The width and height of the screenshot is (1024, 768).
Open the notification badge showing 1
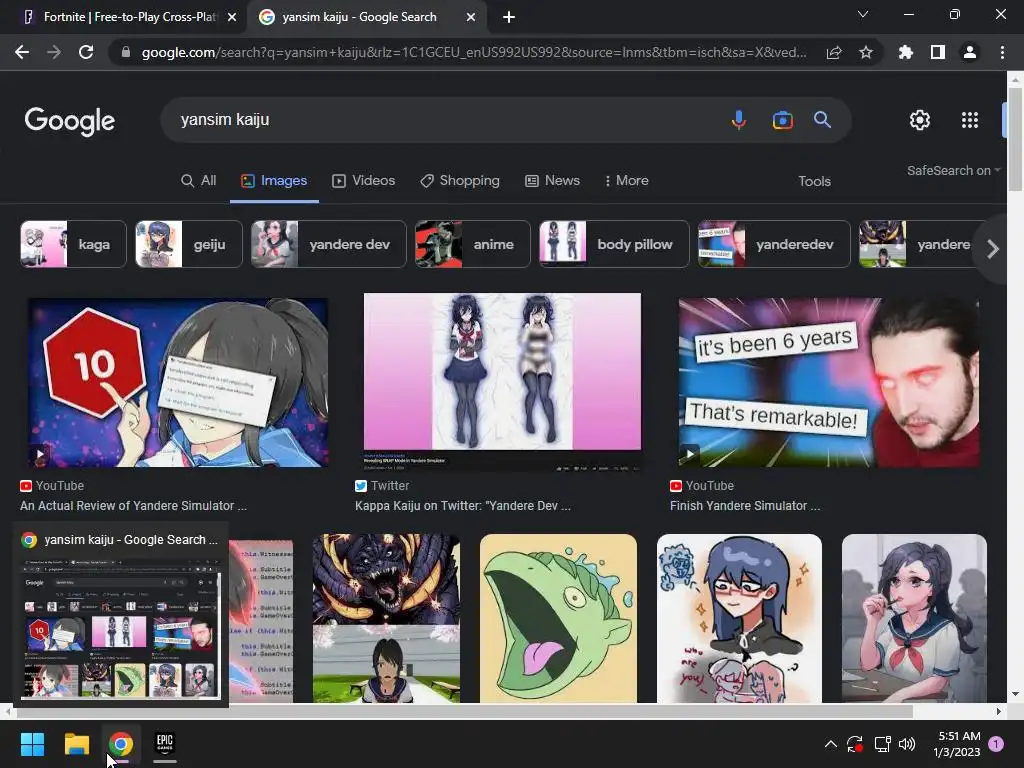996,743
